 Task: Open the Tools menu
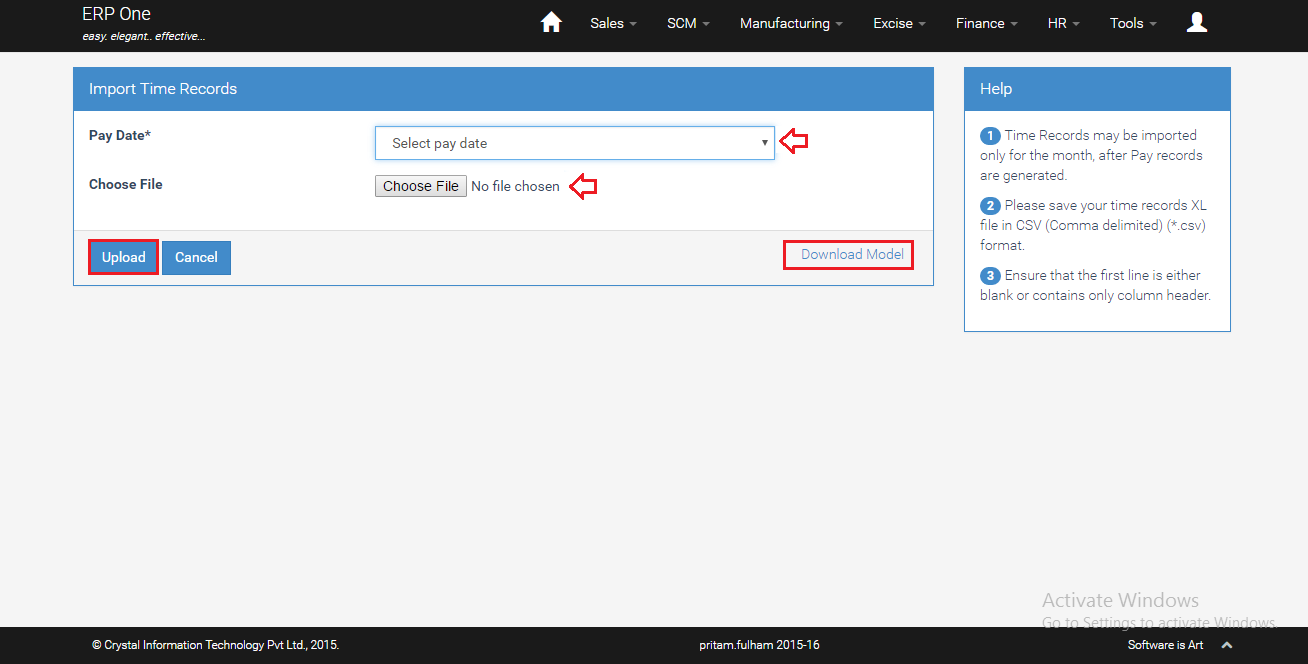click(1133, 23)
